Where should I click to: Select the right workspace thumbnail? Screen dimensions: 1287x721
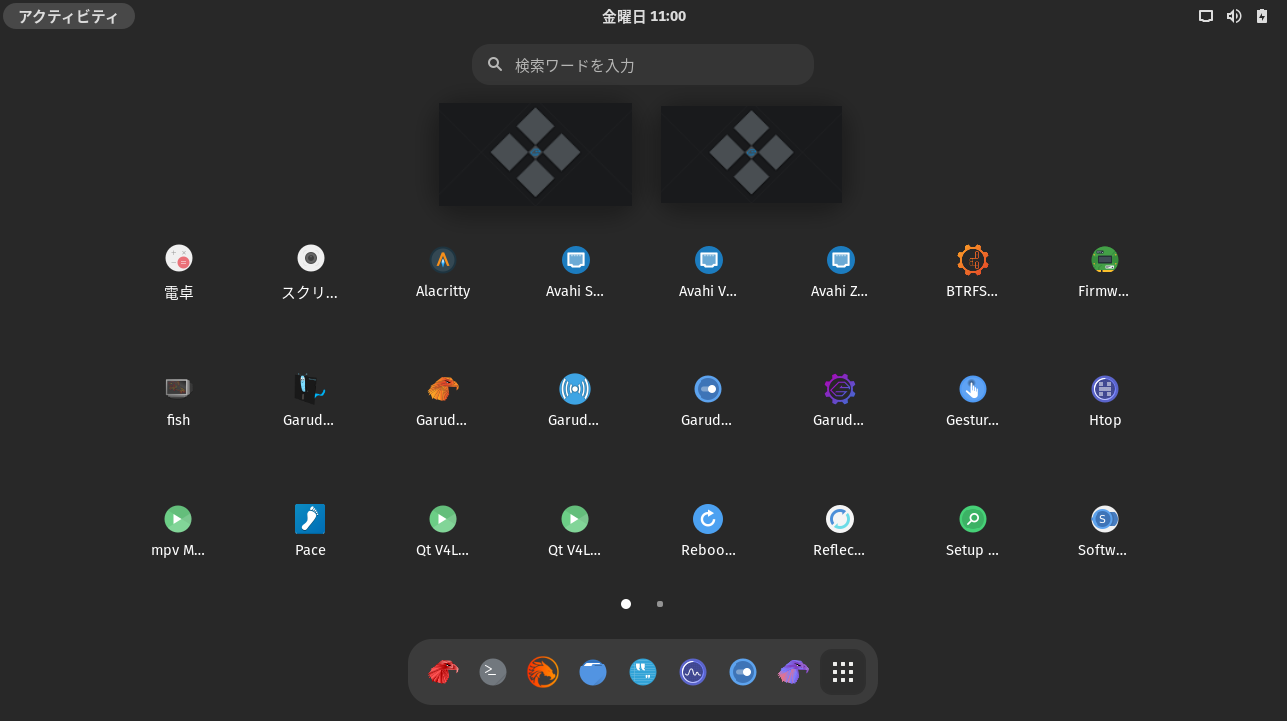(751, 154)
